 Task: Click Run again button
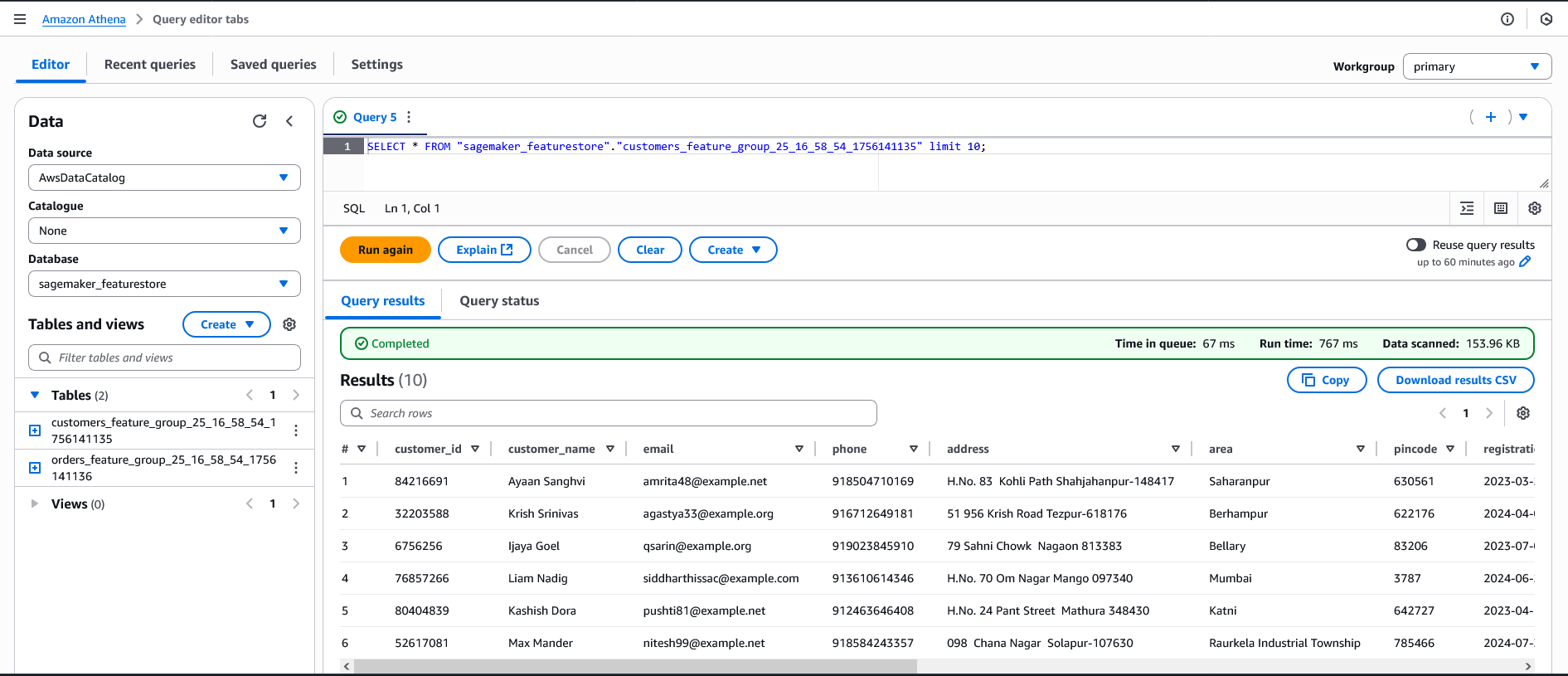point(386,250)
